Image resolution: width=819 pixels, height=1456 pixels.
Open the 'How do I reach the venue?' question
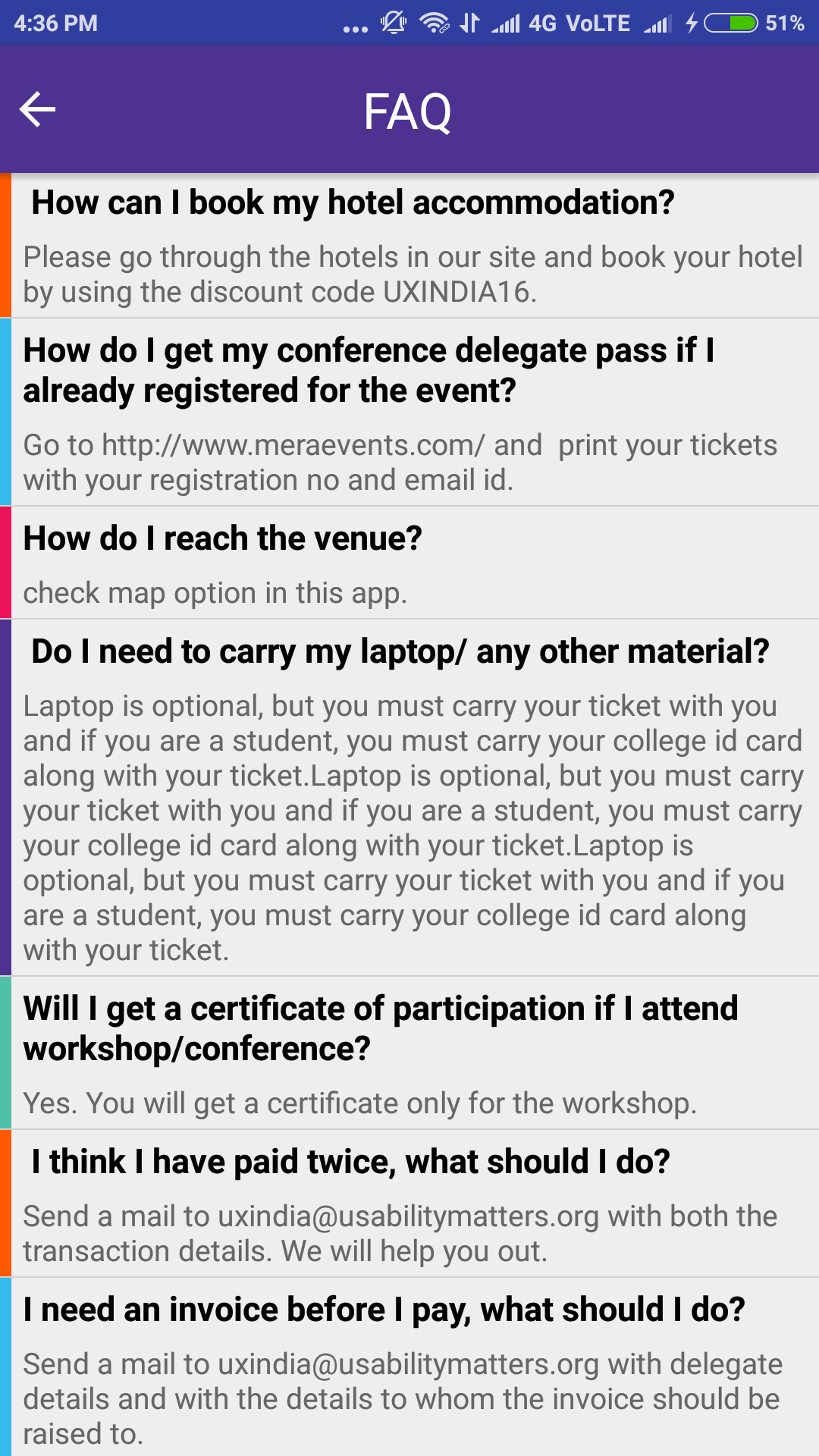222,538
